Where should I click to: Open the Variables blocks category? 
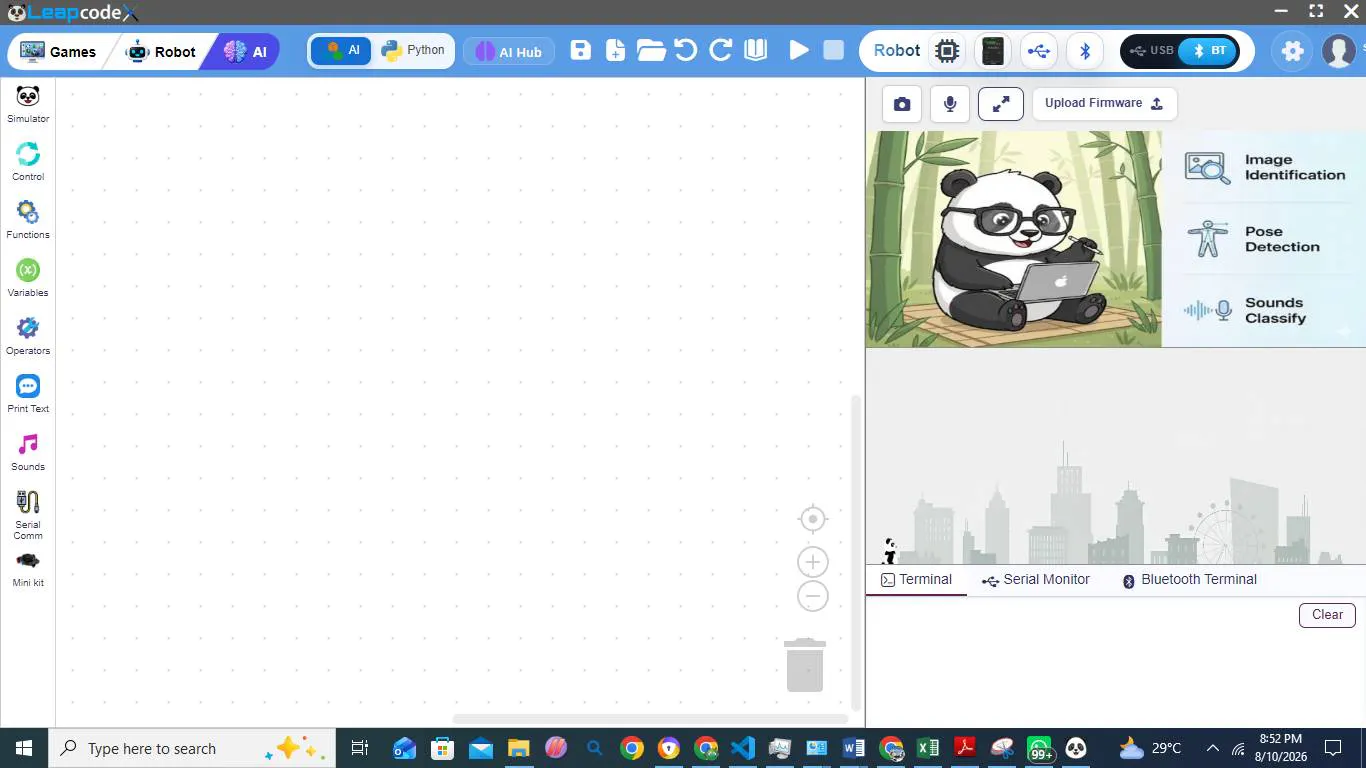tap(28, 278)
